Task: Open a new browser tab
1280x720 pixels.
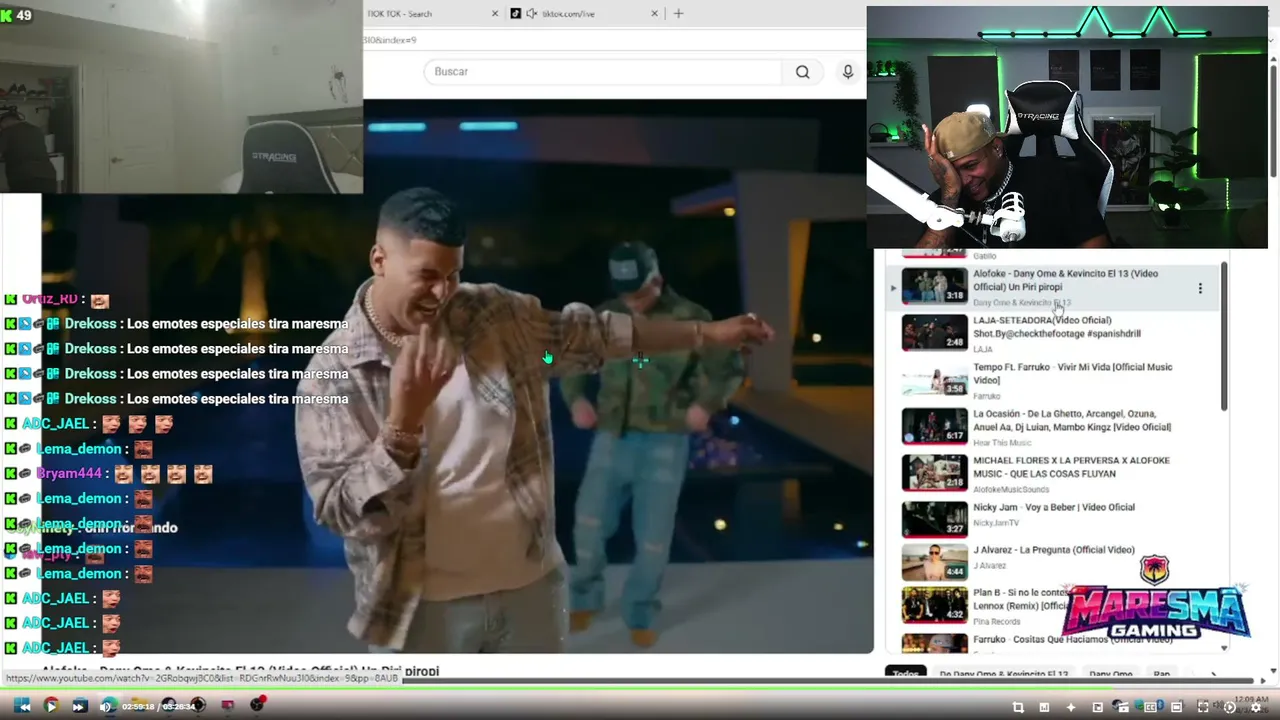Action: pos(678,13)
